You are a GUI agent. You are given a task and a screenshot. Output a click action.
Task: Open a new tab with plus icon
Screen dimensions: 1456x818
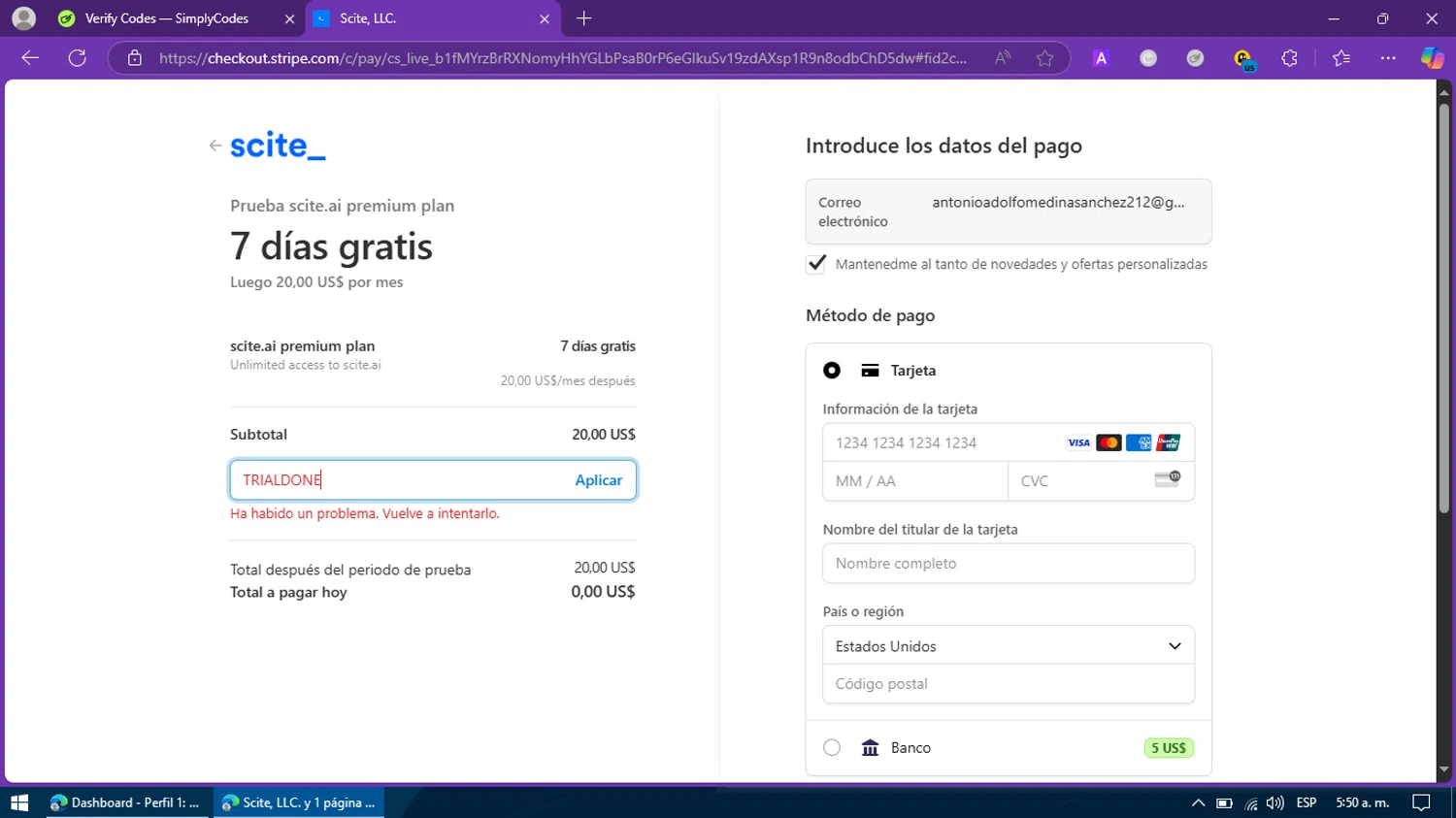583,18
